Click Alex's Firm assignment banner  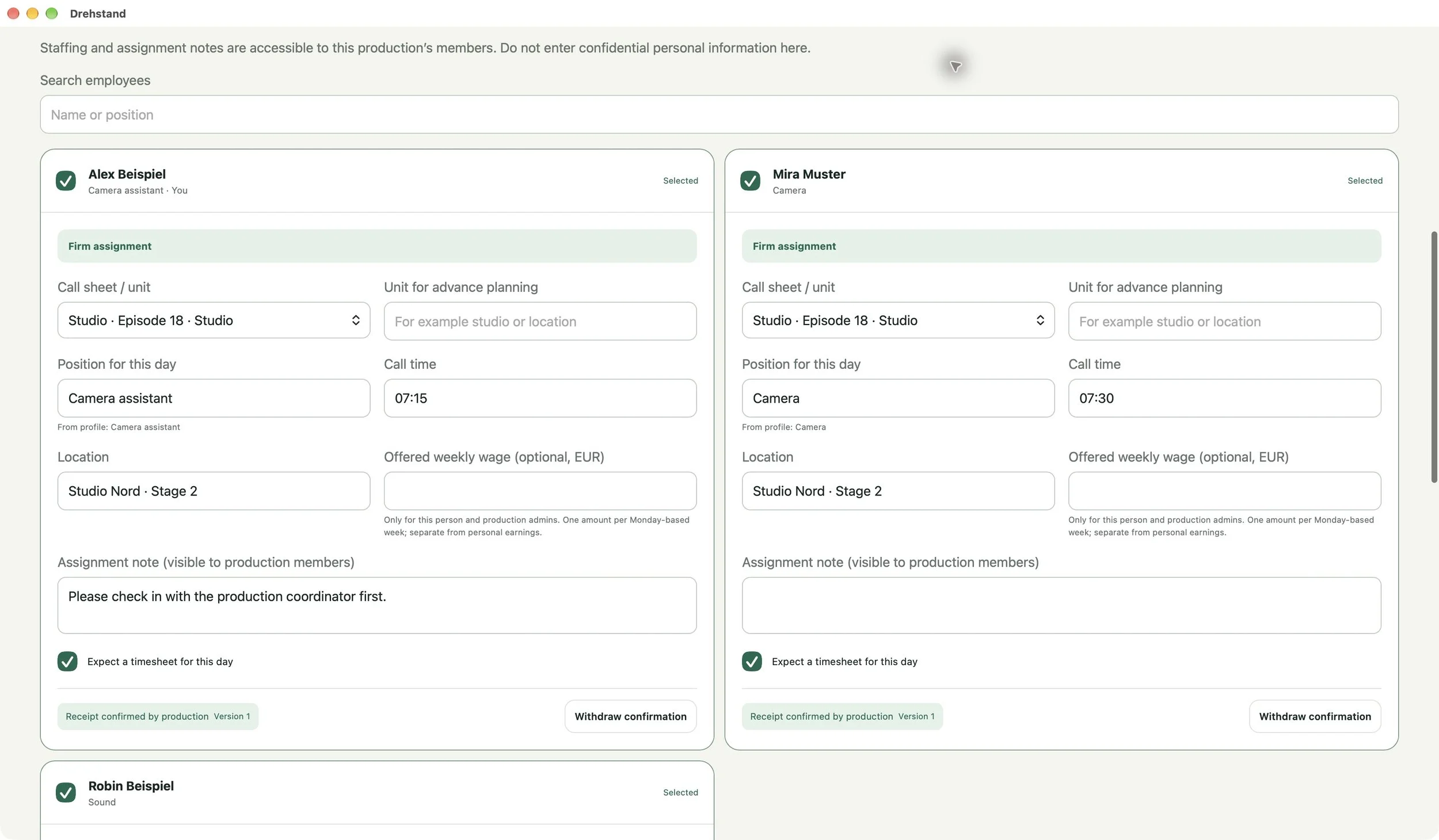[x=377, y=246]
